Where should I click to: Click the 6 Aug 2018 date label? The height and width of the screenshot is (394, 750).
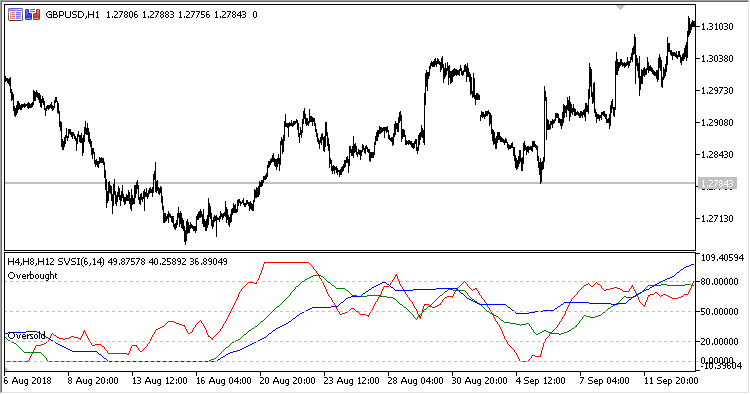click(x=28, y=381)
